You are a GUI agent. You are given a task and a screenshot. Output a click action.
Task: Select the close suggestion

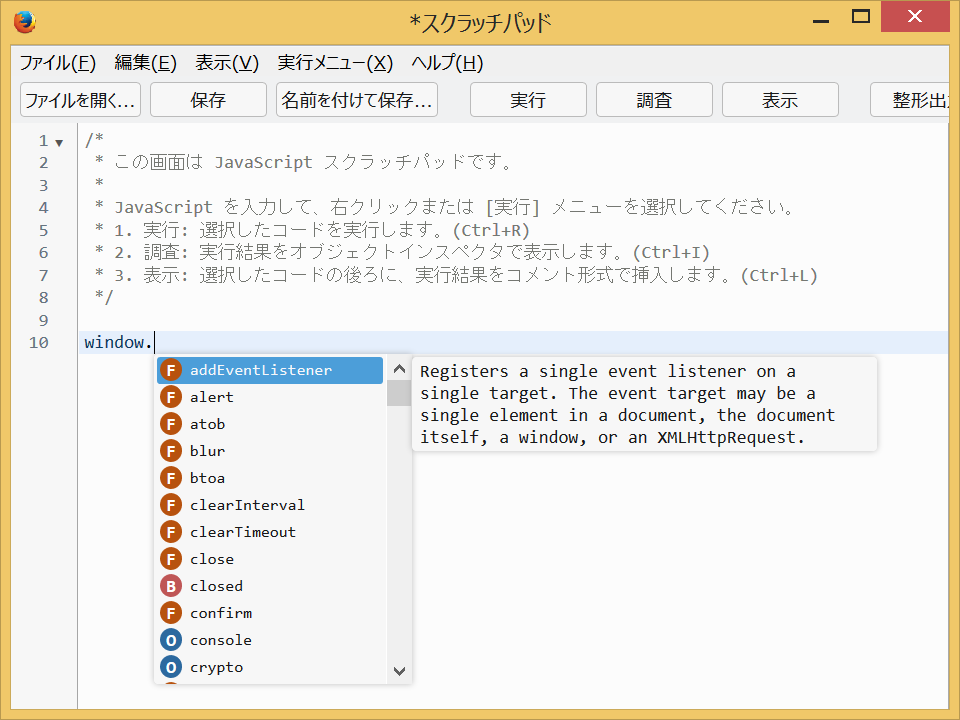(x=270, y=559)
